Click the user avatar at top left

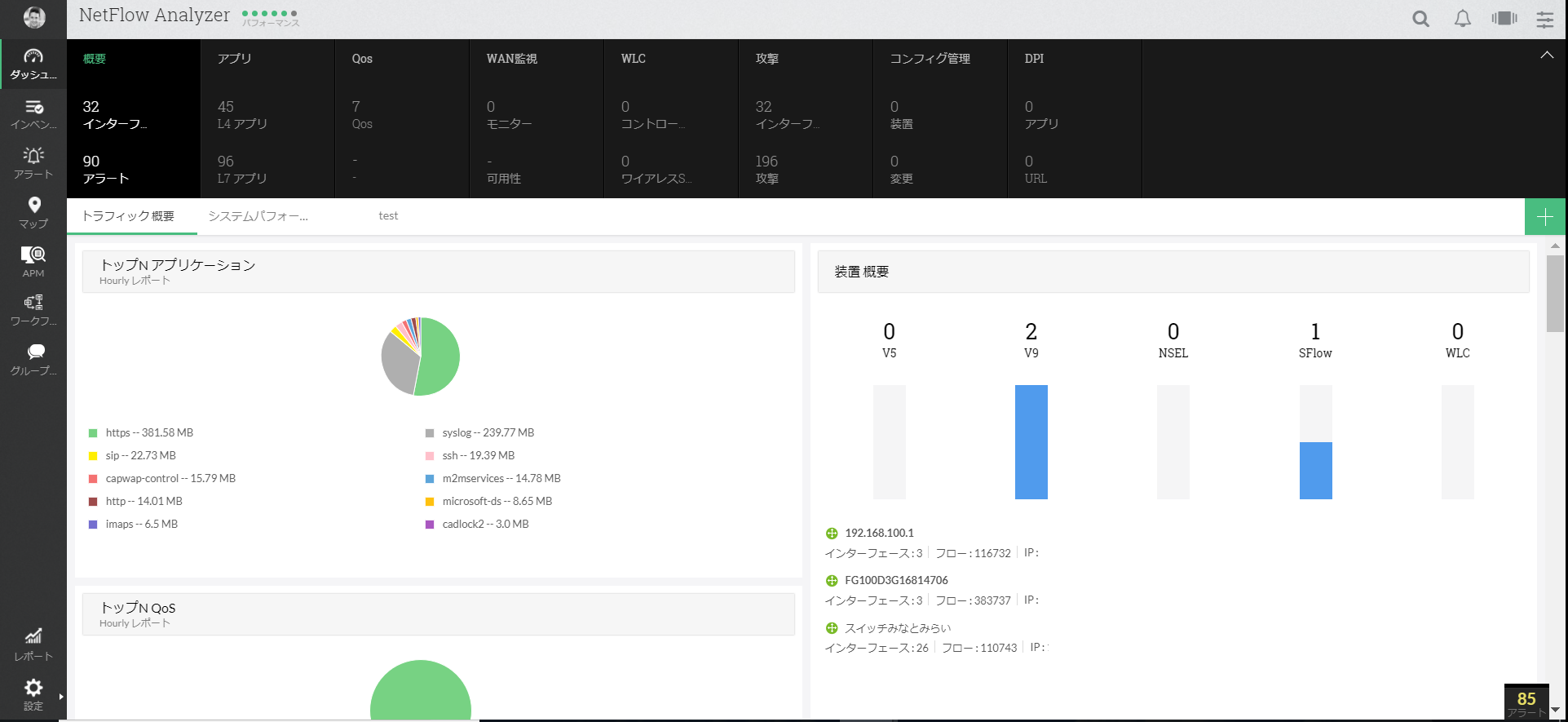coord(34,17)
